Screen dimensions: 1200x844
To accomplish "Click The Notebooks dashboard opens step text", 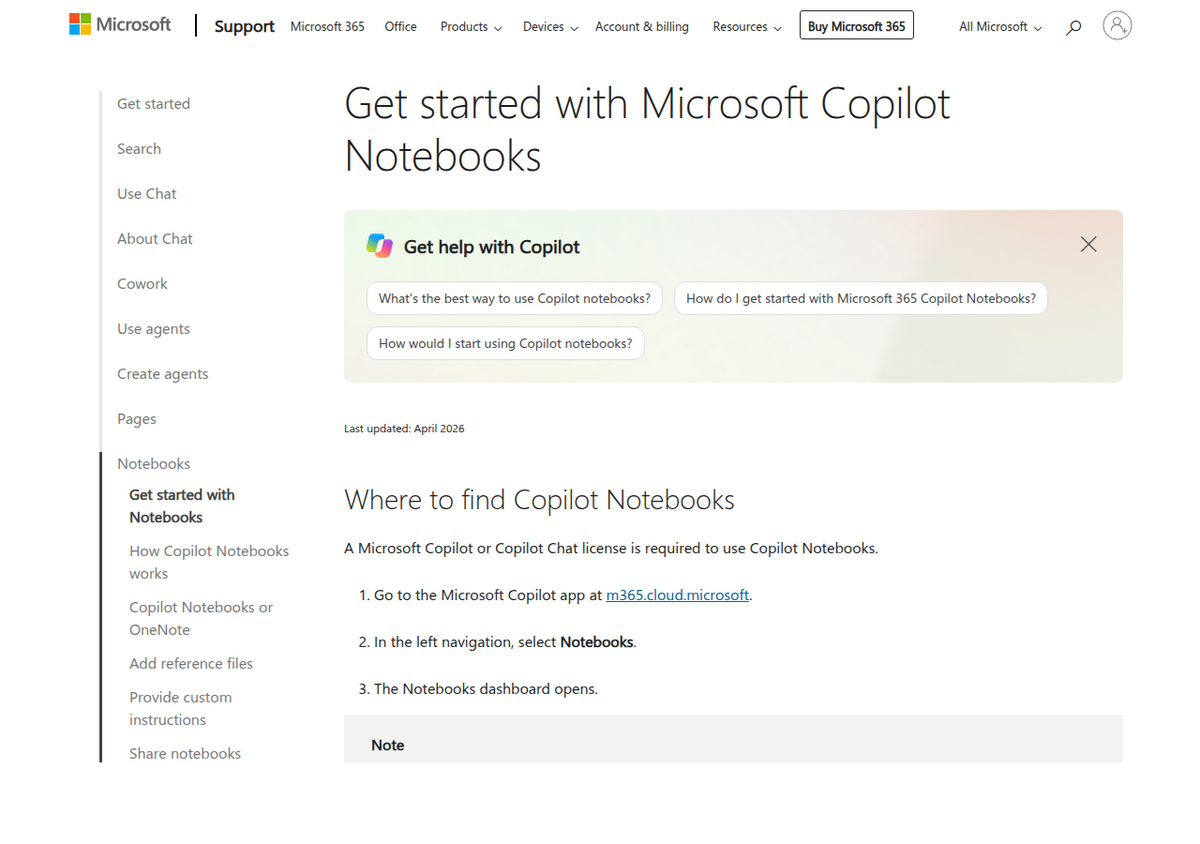I will tap(486, 689).
